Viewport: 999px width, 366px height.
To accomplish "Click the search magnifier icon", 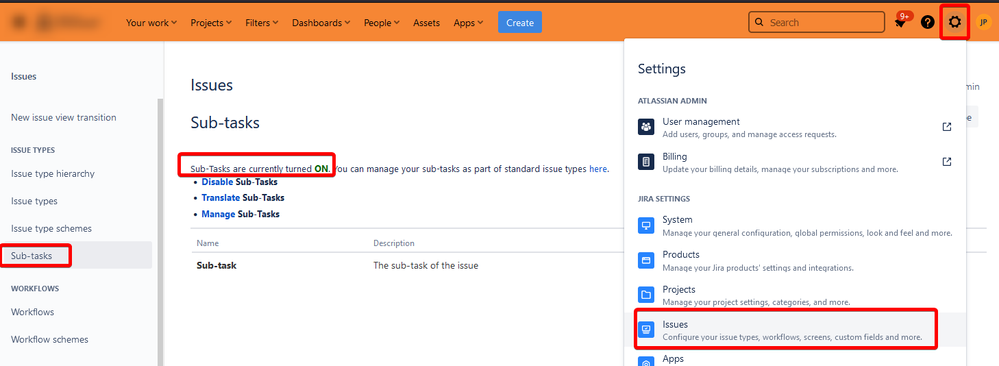I will coord(759,22).
